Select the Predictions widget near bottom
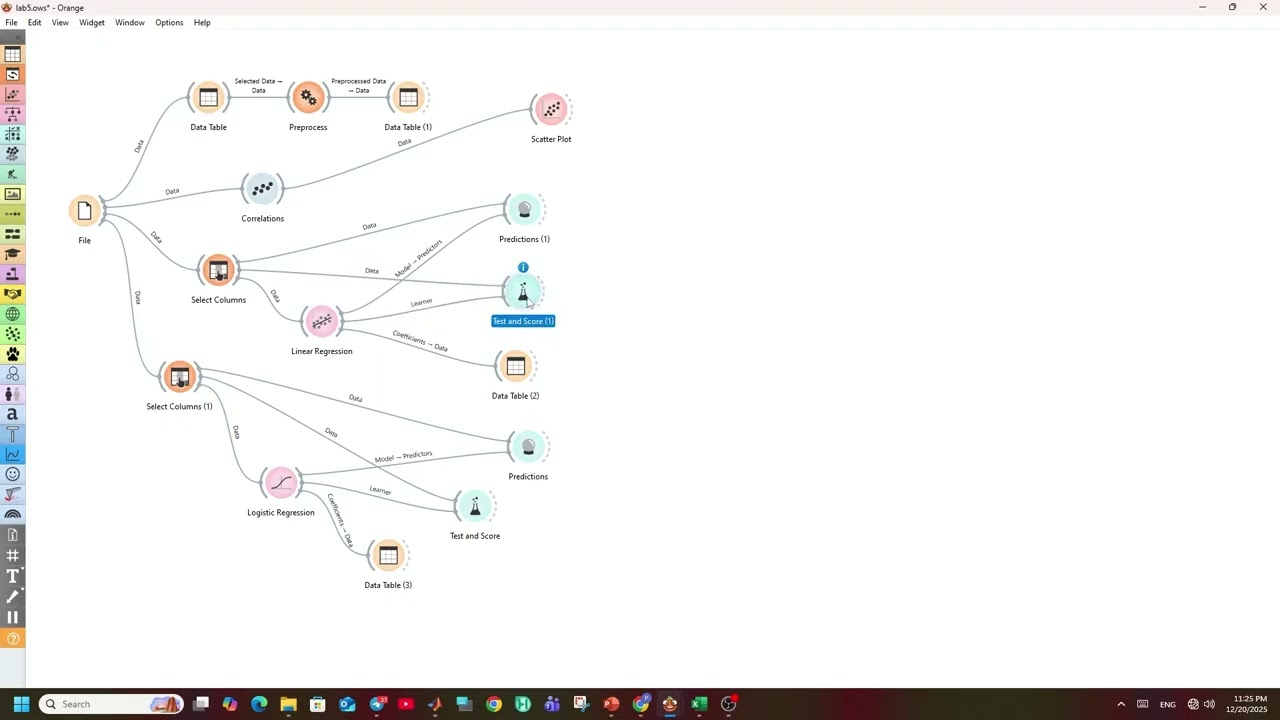The image size is (1280, 720). coord(528,447)
